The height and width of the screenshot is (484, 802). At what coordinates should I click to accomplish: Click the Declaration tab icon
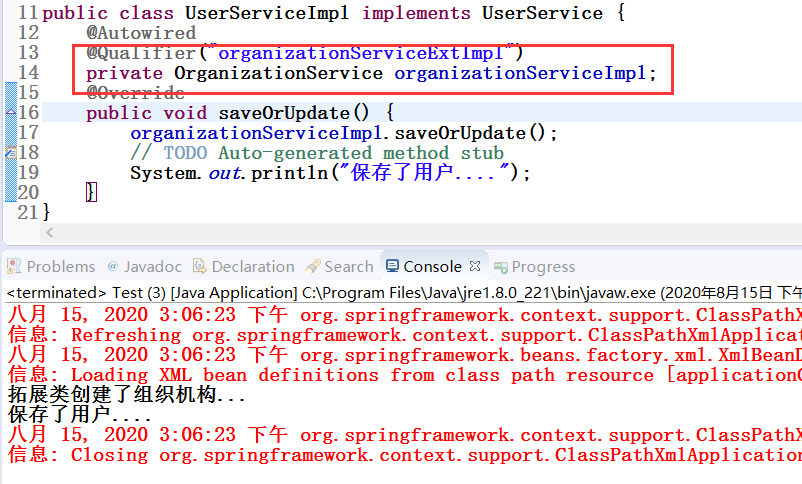pos(199,266)
